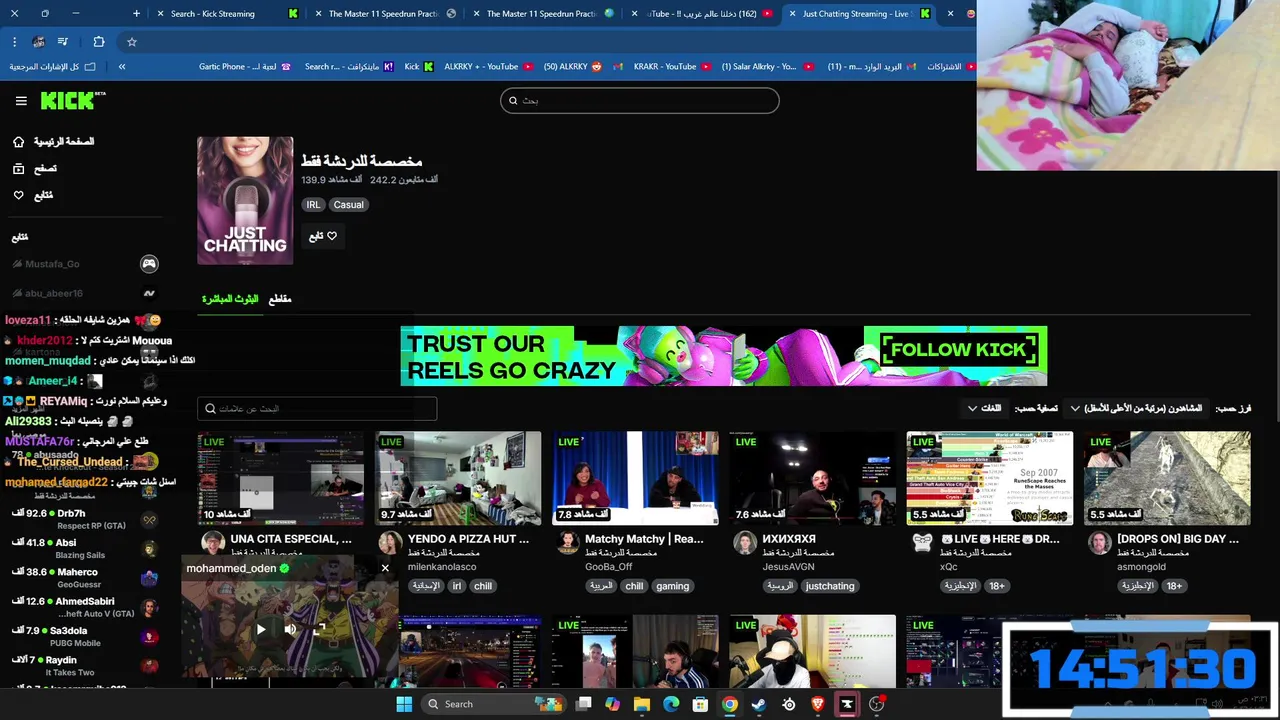Open the ИХИХЯХЯ stream thumbnail

(812, 478)
